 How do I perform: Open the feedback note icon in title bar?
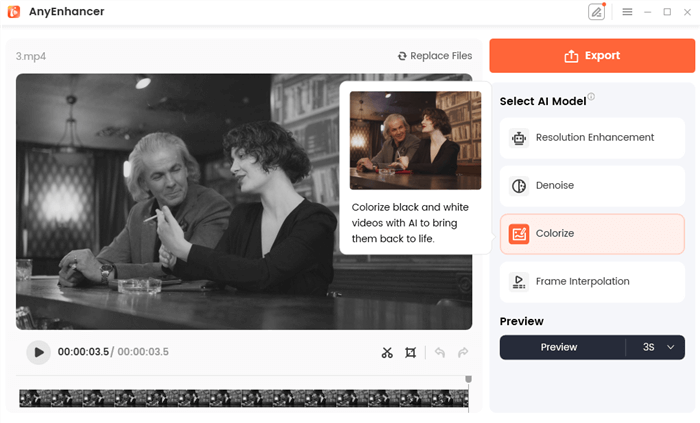(x=597, y=12)
